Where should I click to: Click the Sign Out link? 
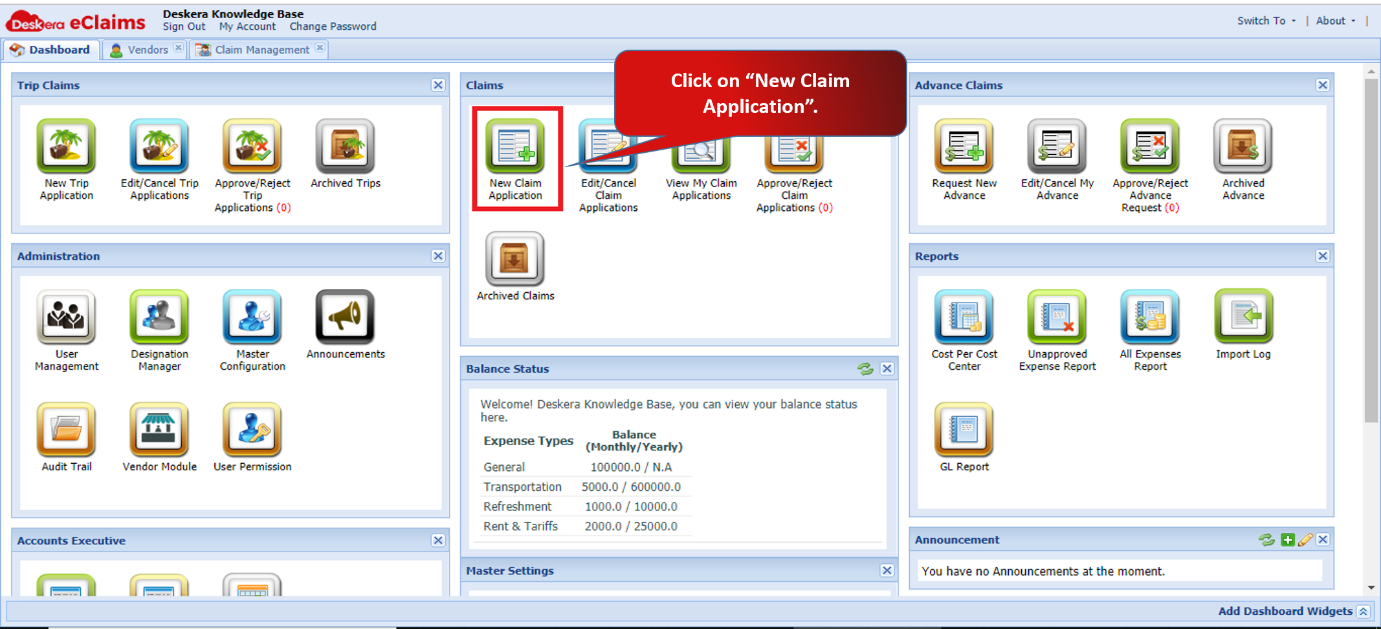point(184,27)
